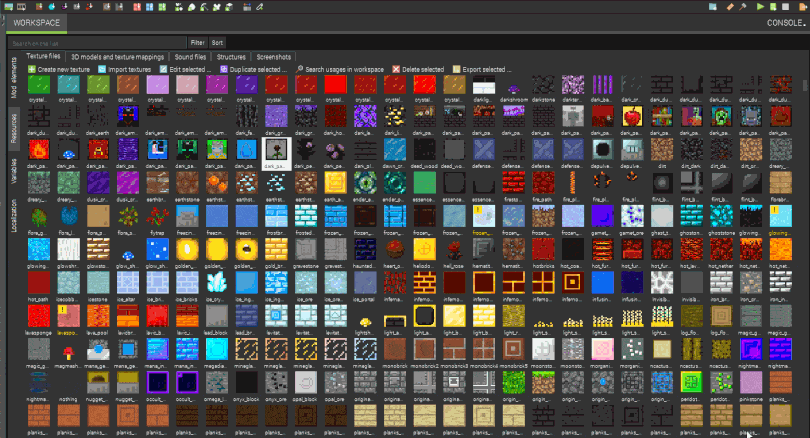The image size is (810, 438).
Task: Click the hammer build icon
Action: pyautogui.click(x=743, y=7)
